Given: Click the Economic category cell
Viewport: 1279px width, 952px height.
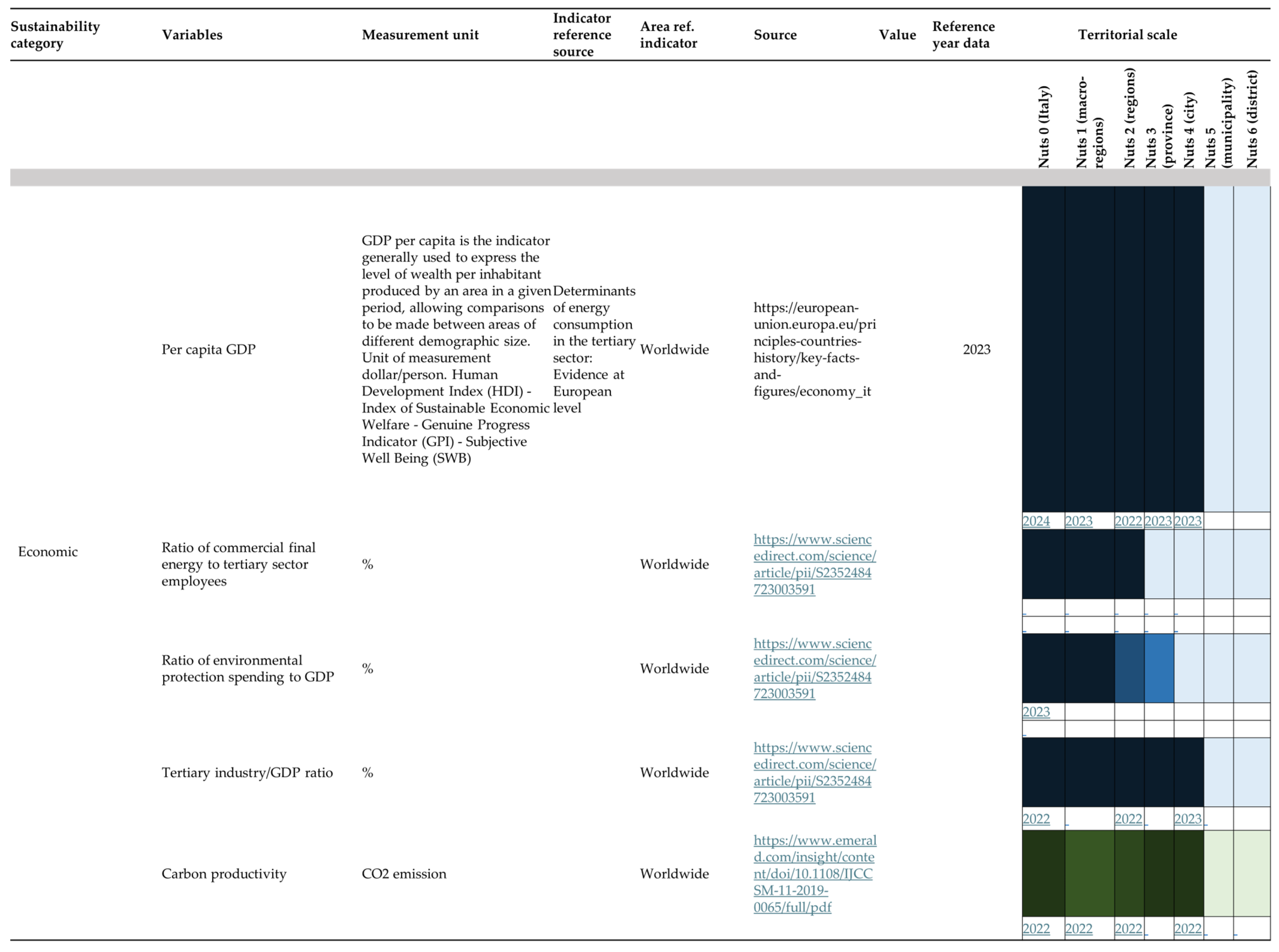Looking at the screenshot, I should 48,551.
